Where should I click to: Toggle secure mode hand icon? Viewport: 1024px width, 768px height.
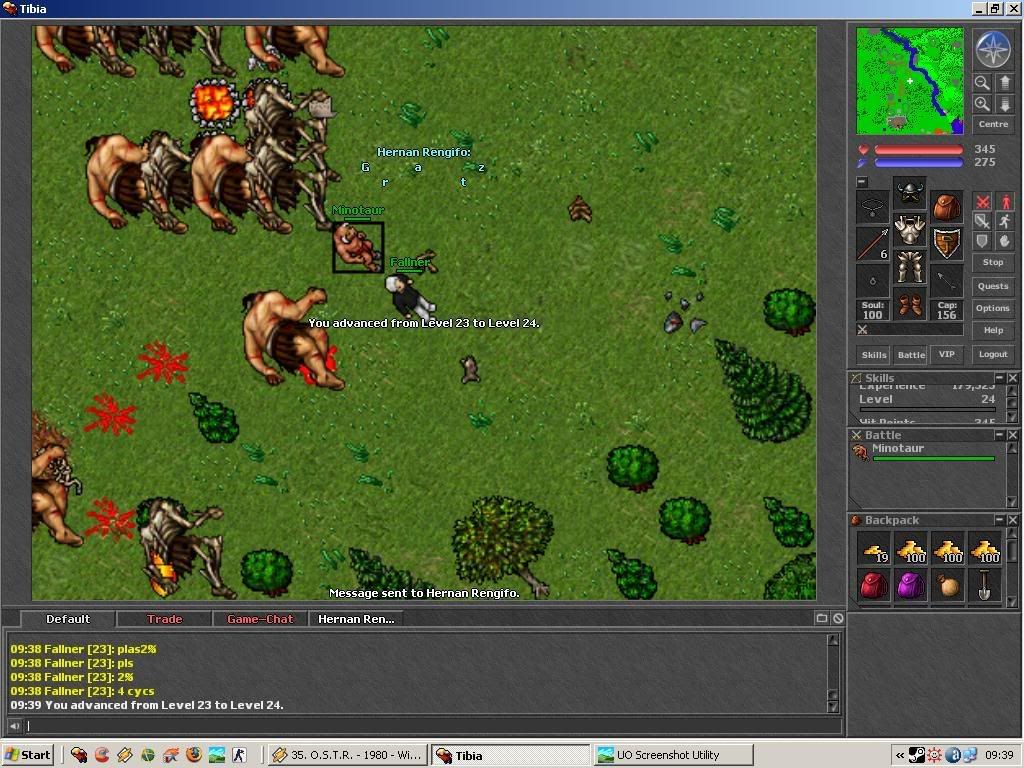point(1005,241)
